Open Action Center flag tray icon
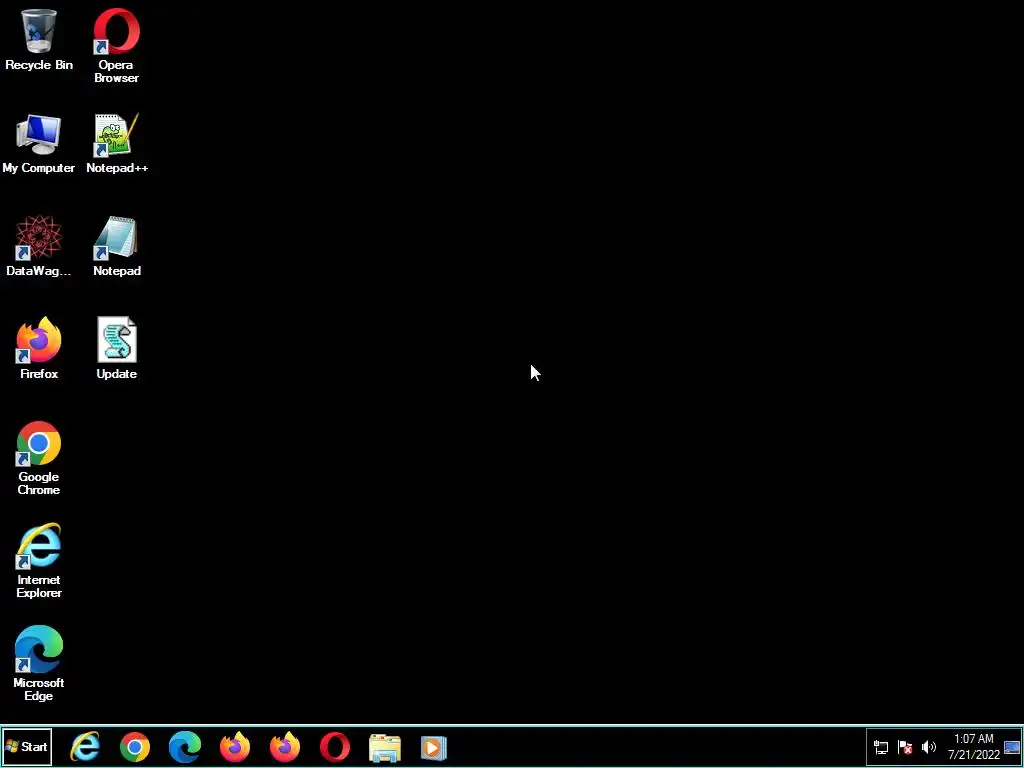 click(905, 747)
